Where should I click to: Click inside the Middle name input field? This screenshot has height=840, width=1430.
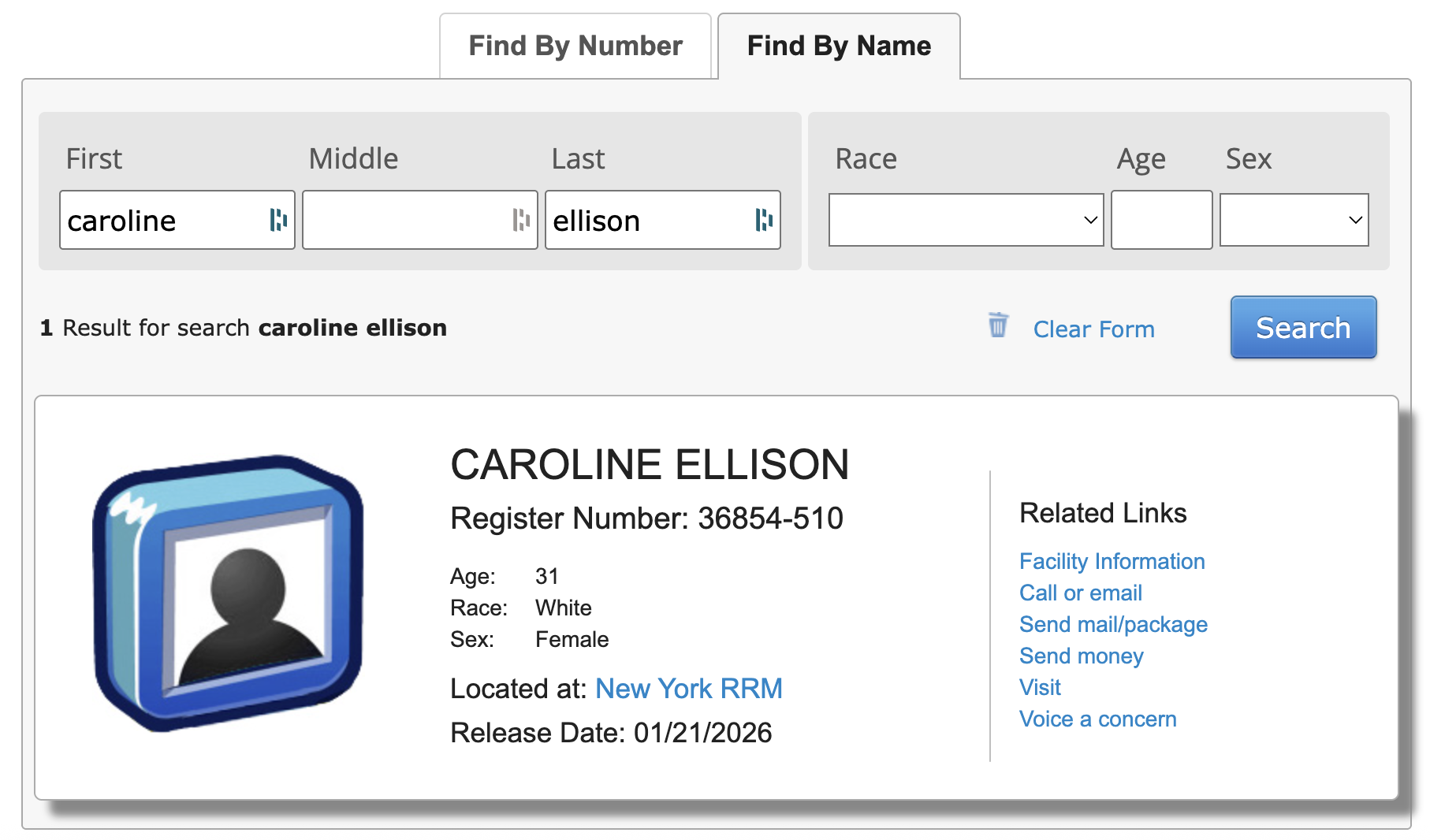click(410, 221)
